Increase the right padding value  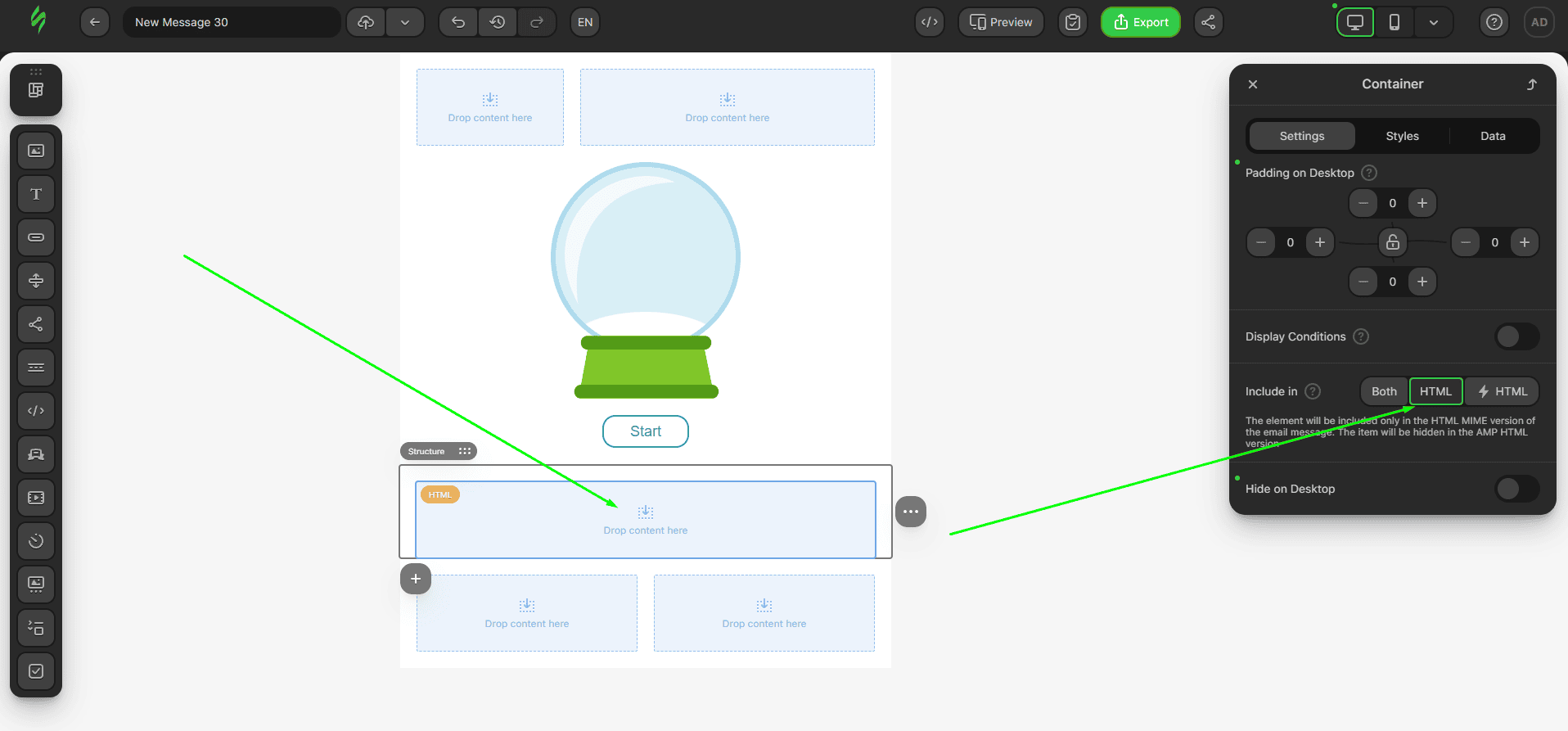[x=1525, y=242]
